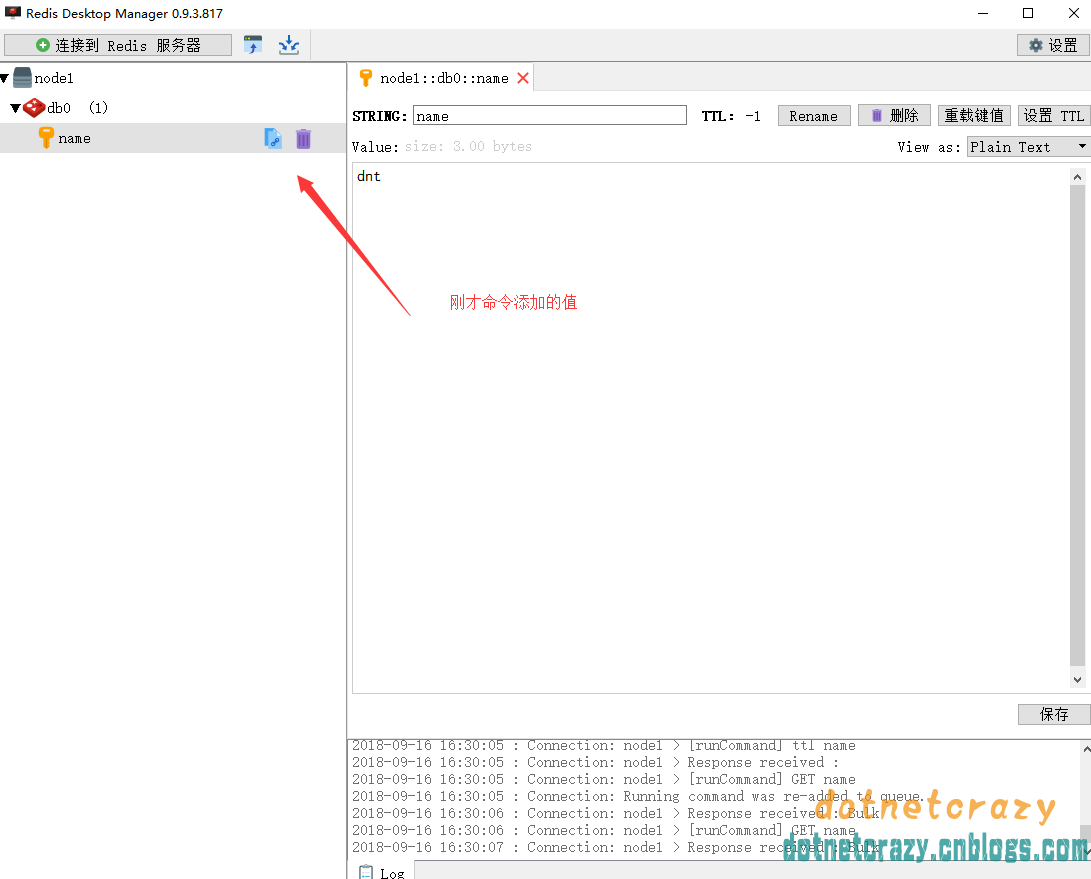Click the export connections toolbar icon
The width and height of the screenshot is (1091, 879).
pos(289,45)
